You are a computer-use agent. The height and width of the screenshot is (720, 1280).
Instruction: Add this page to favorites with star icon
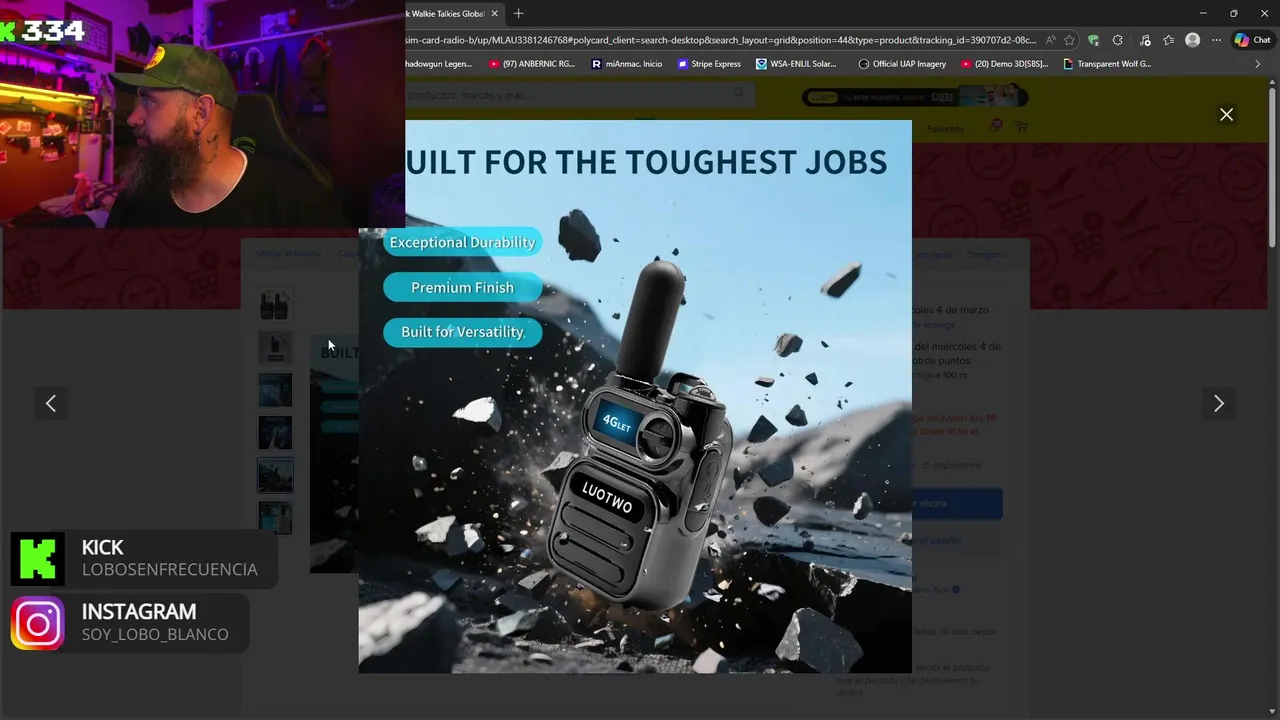click(1070, 40)
